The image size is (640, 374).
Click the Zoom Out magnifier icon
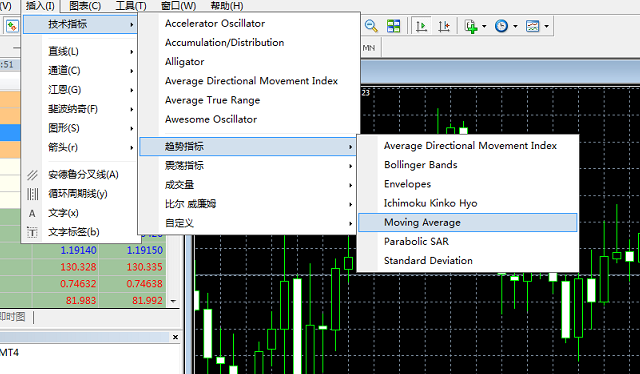(x=371, y=26)
